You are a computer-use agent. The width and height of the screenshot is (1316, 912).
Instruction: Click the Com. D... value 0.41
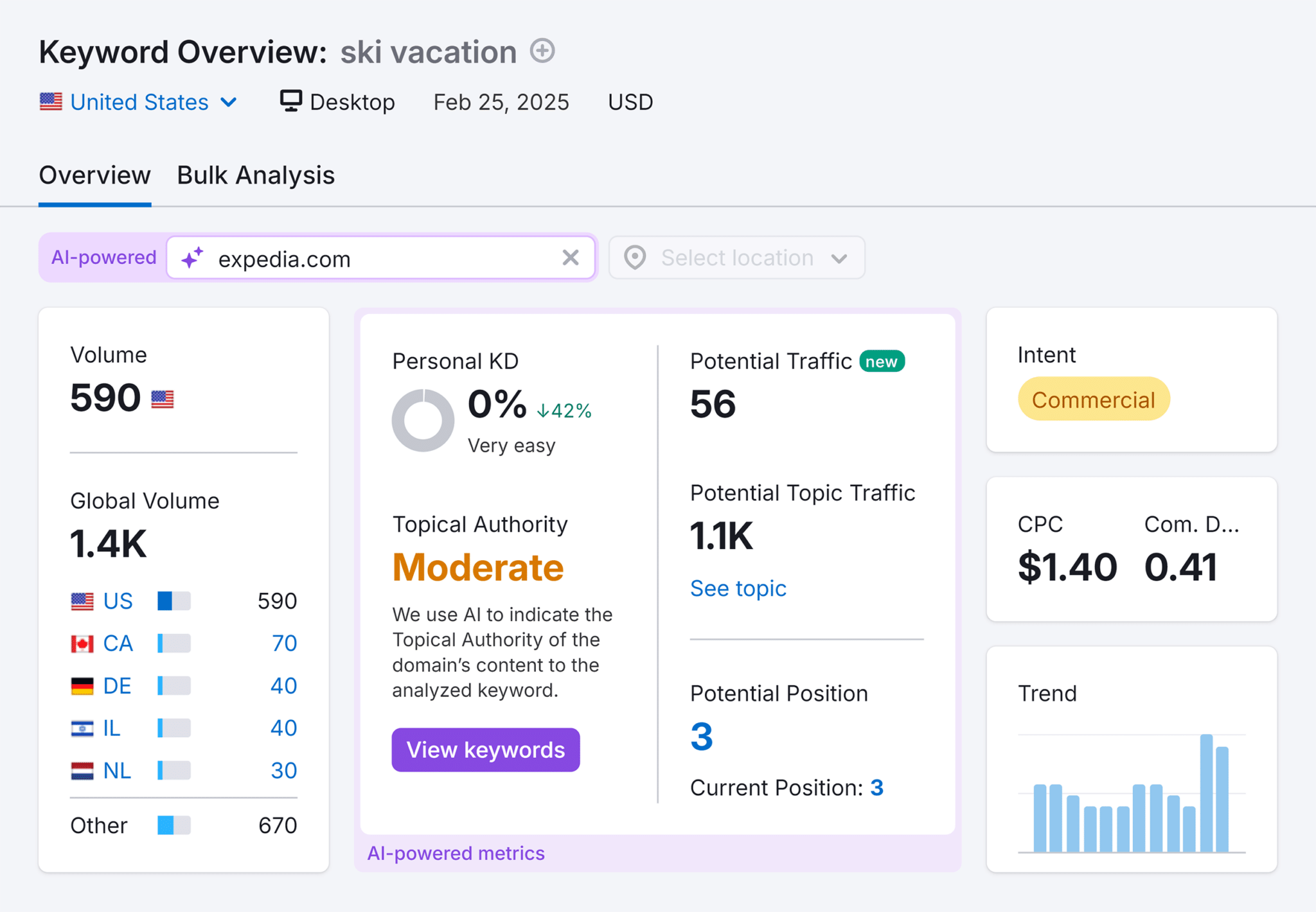pyautogui.click(x=1180, y=567)
